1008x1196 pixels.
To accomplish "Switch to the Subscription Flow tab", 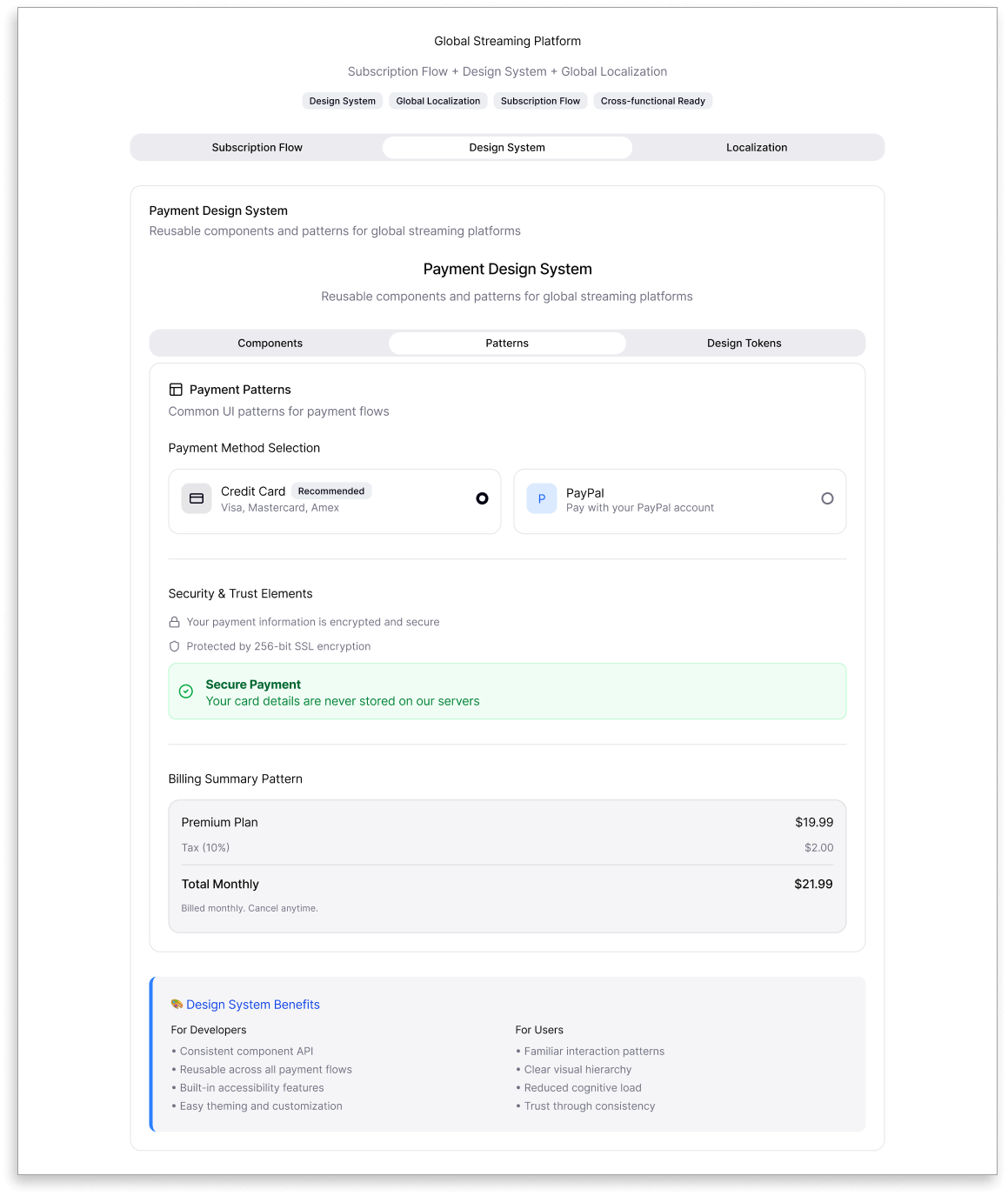I will coord(257,148).
